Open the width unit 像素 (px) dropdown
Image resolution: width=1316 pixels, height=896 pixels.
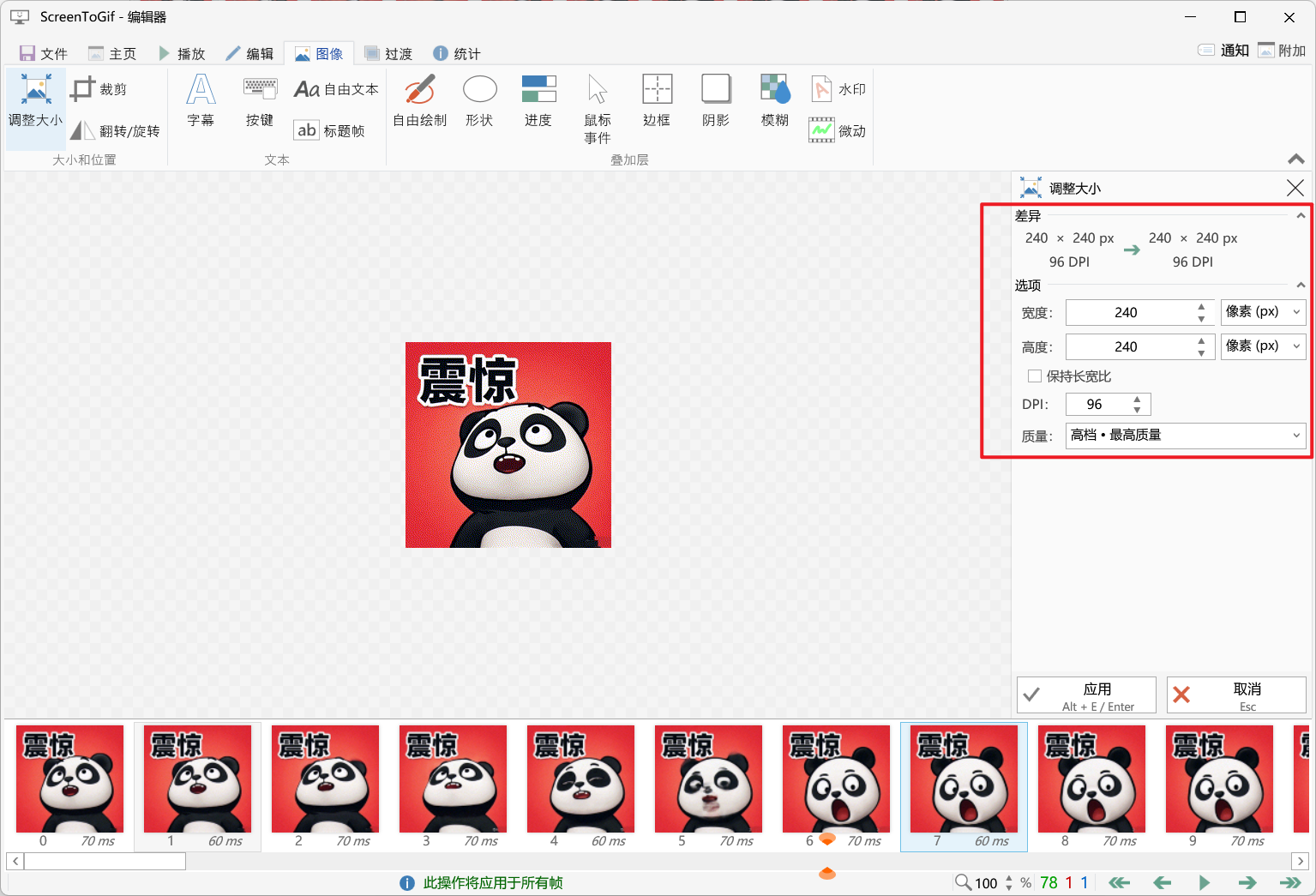pos(1264,312)
